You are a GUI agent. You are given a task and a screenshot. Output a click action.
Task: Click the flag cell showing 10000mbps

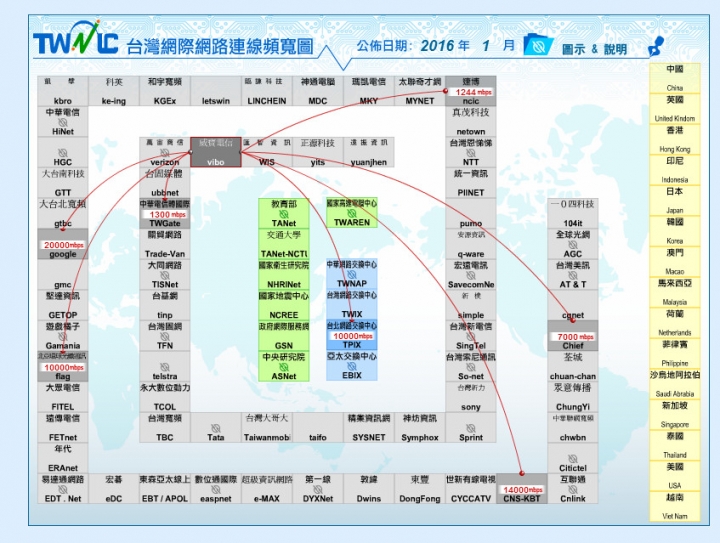pos(63,366)
